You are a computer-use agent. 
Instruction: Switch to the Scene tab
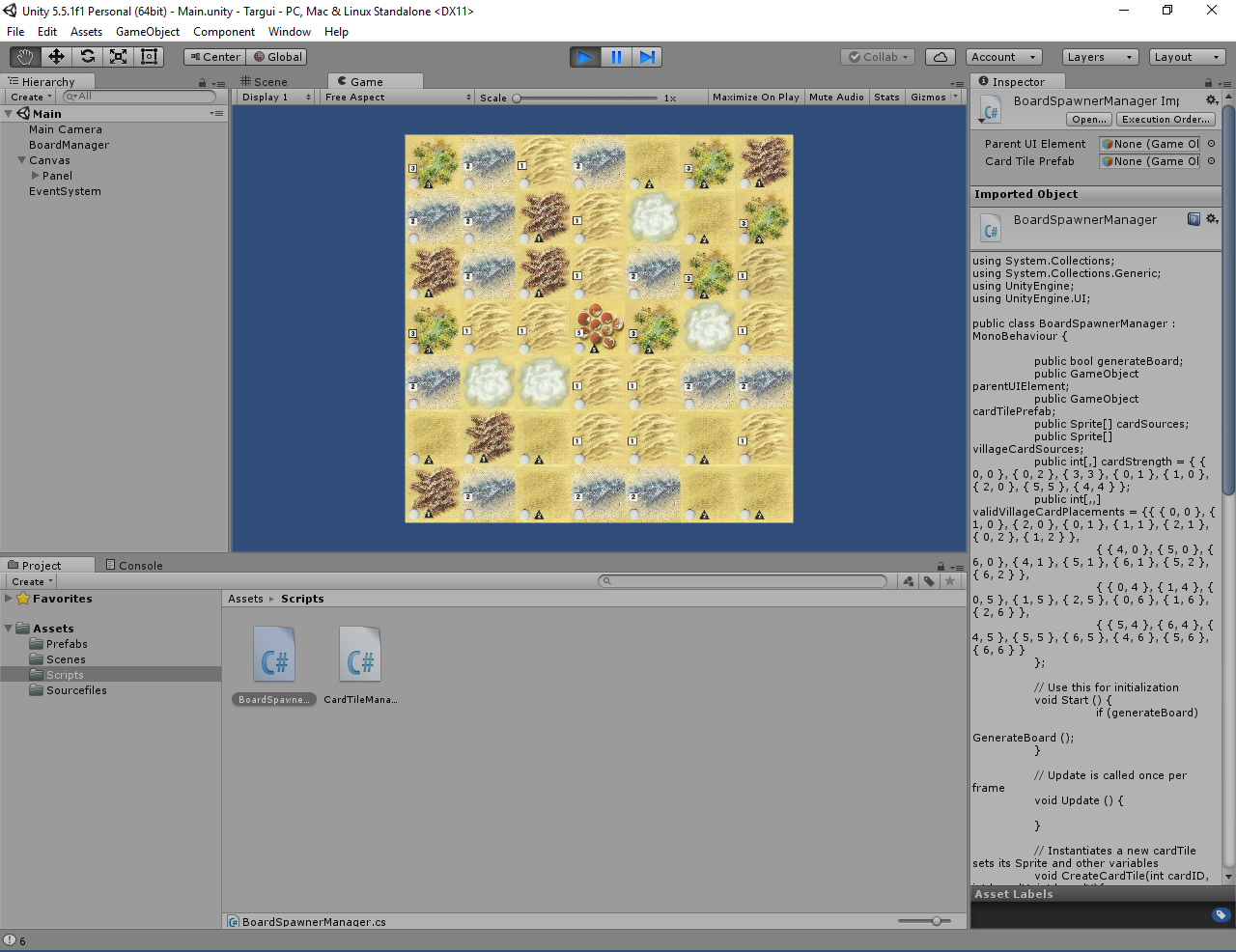(265, 82)
